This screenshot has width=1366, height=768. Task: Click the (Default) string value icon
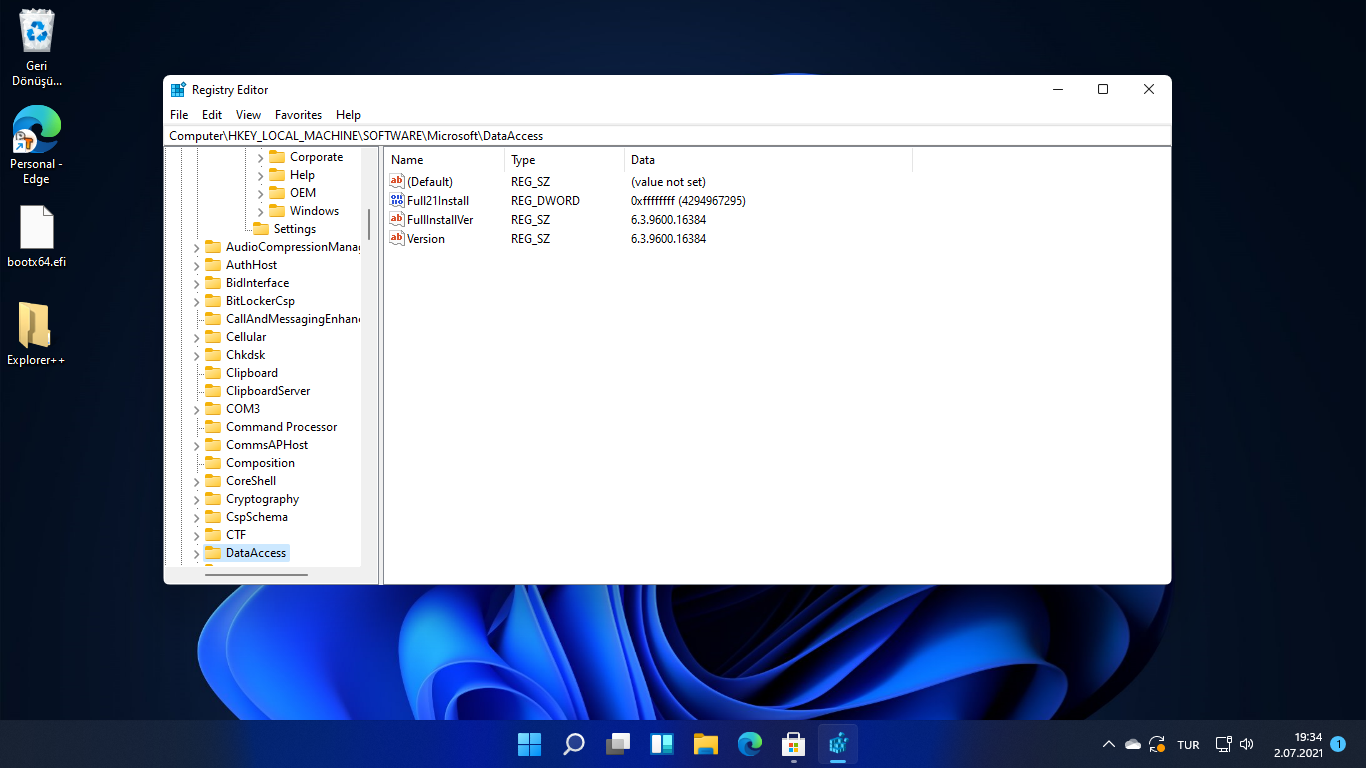click(397, 182)
